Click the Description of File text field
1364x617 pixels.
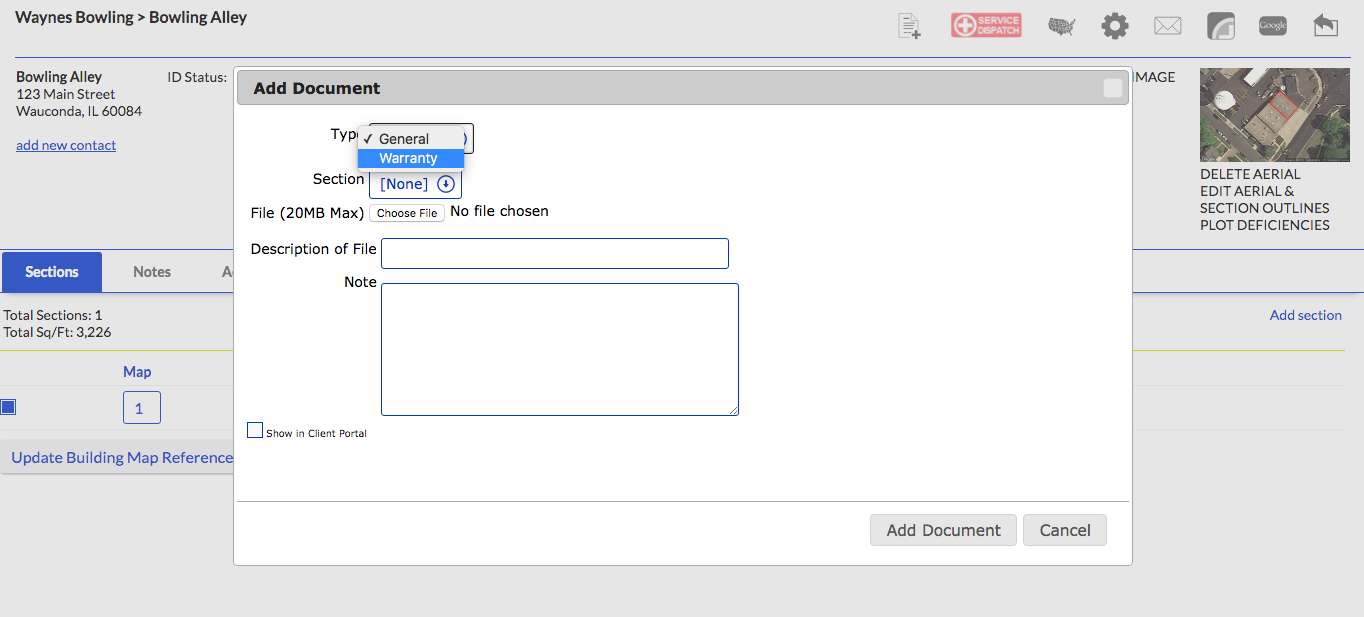pos(554,253)
